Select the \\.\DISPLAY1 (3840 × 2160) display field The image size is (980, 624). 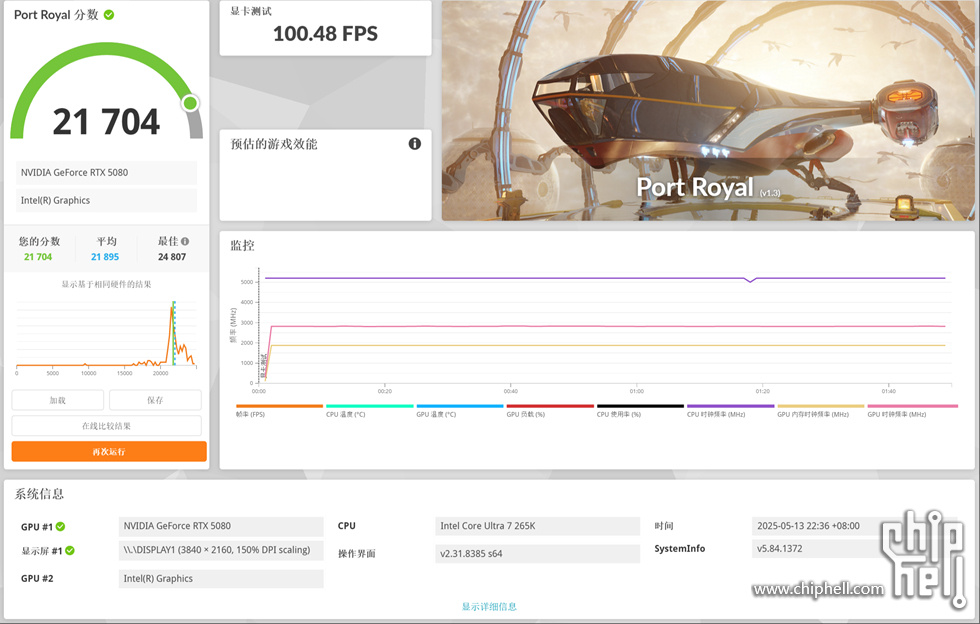point(221,550)
